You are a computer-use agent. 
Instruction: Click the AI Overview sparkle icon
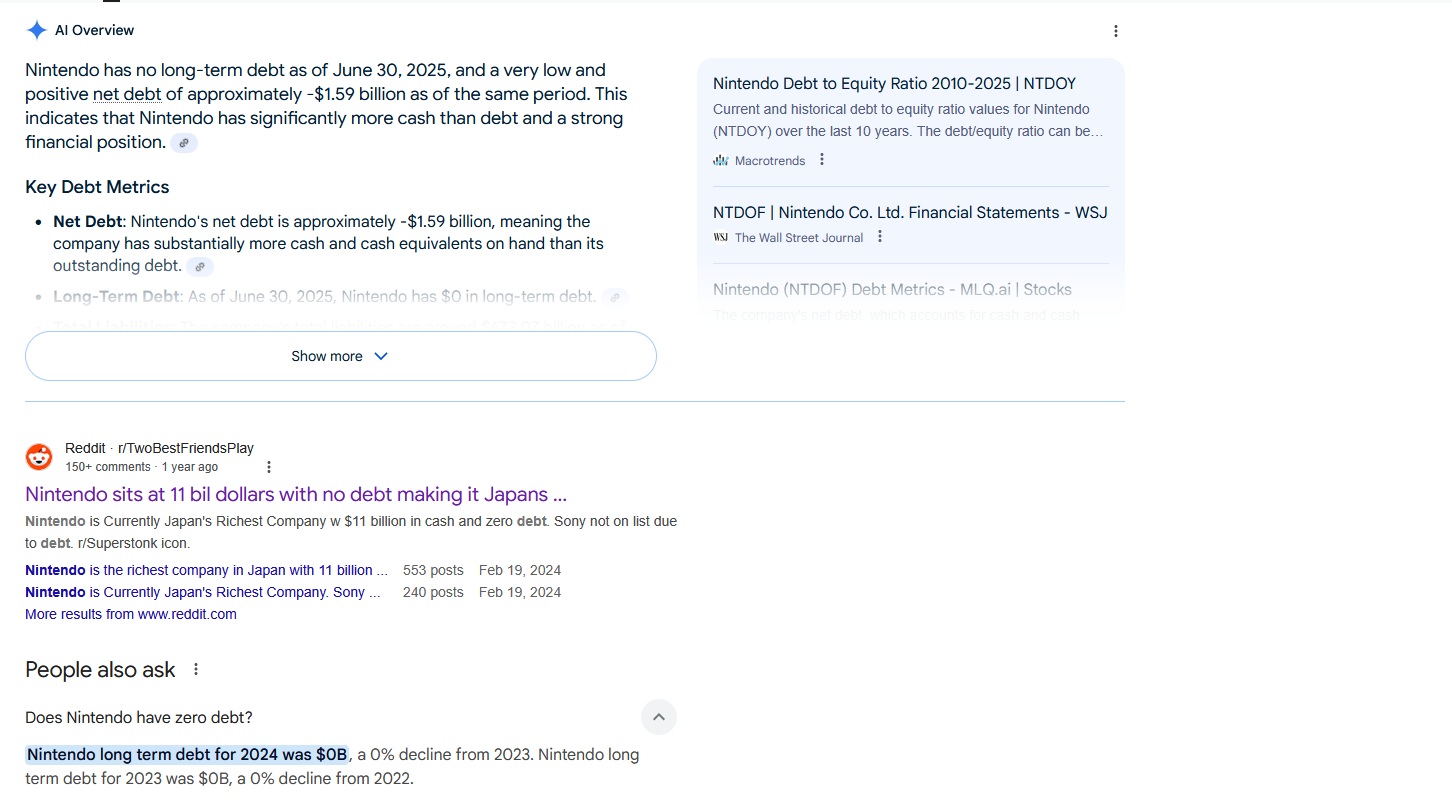[x=37, y=30]
